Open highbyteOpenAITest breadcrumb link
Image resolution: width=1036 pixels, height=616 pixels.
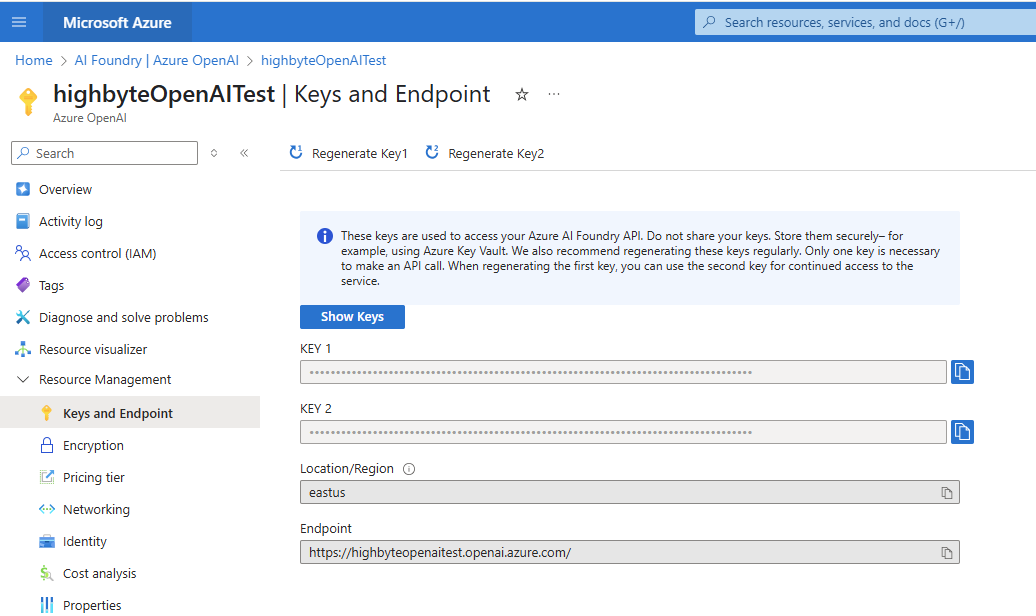click(323, 60)
